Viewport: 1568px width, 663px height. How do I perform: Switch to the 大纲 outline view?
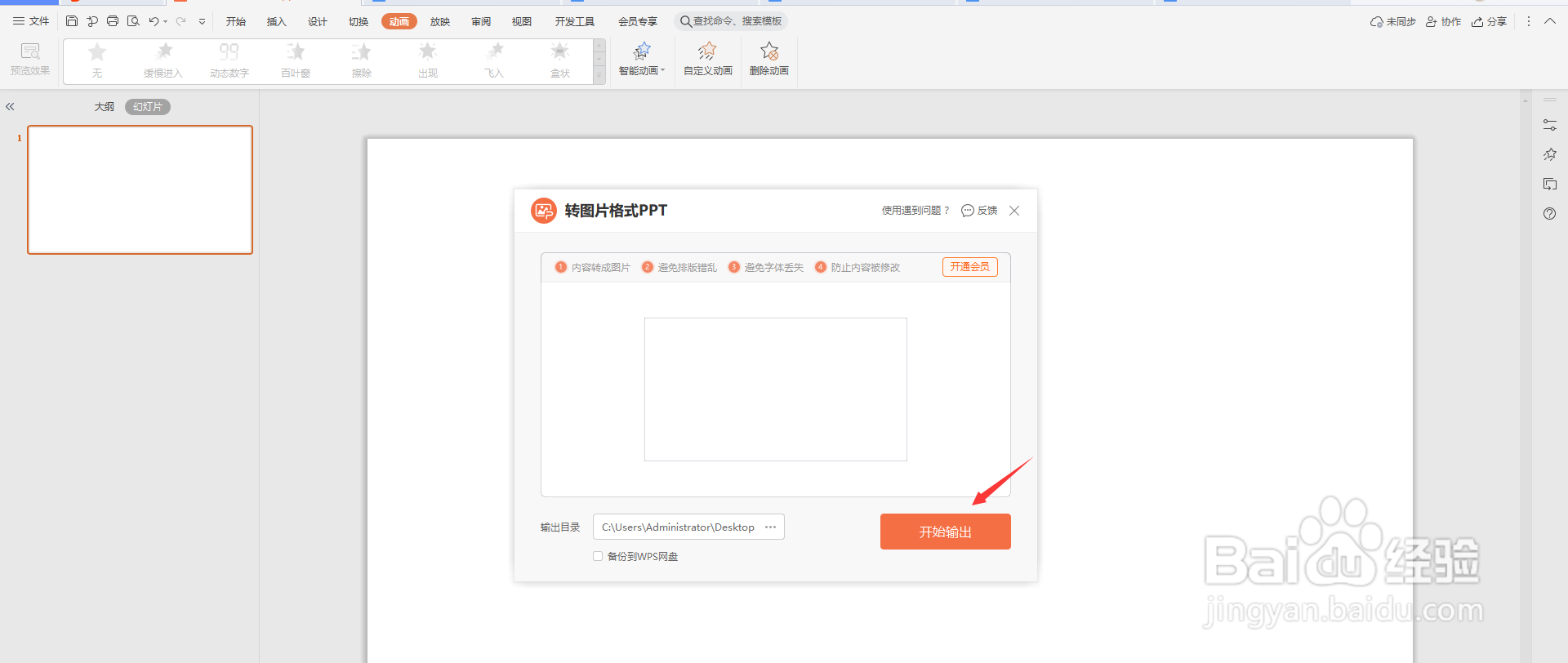pyautogui.click(x=105, y=107)
